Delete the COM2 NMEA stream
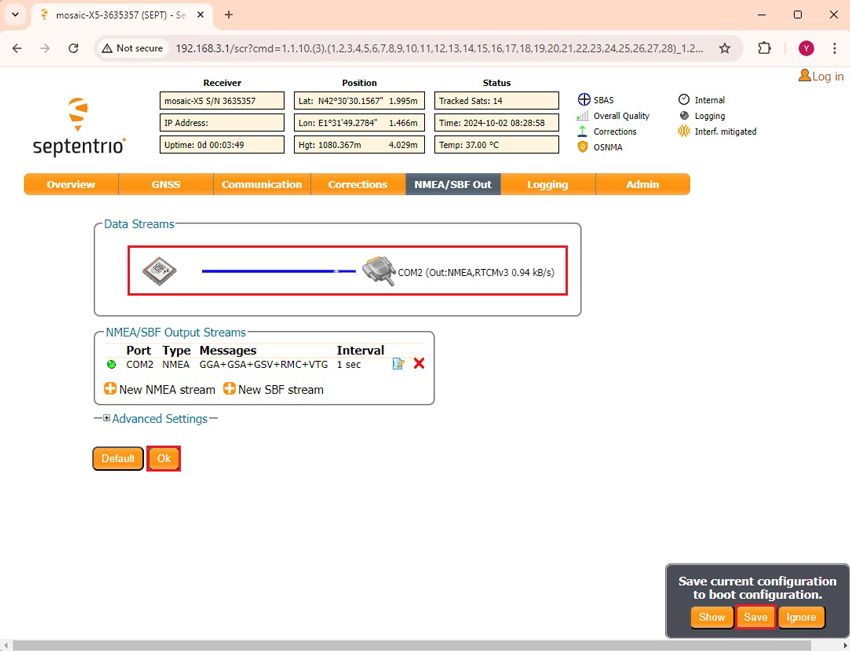Image resolution: width=850 pixels, height=651 pixels. (419, 364)
